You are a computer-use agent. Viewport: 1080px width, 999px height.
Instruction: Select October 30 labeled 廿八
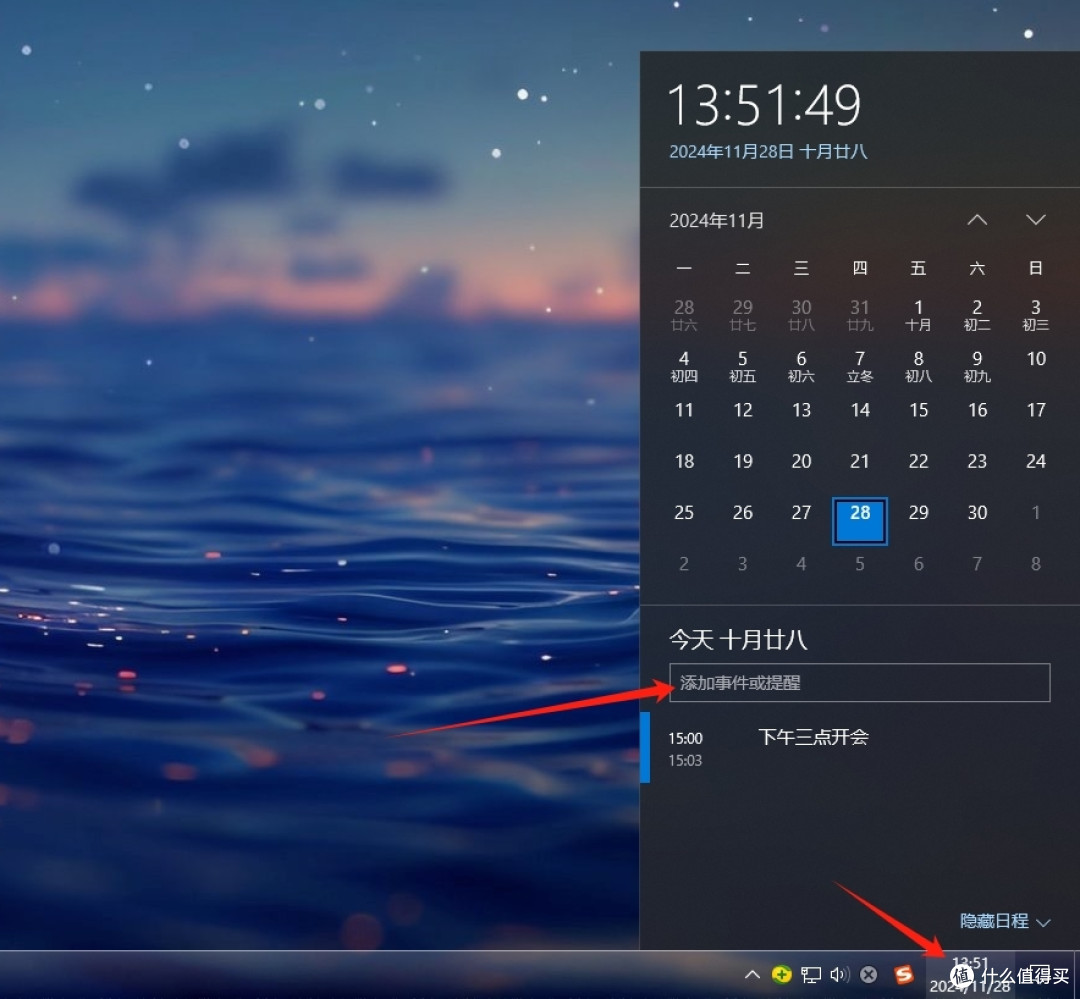801,315
